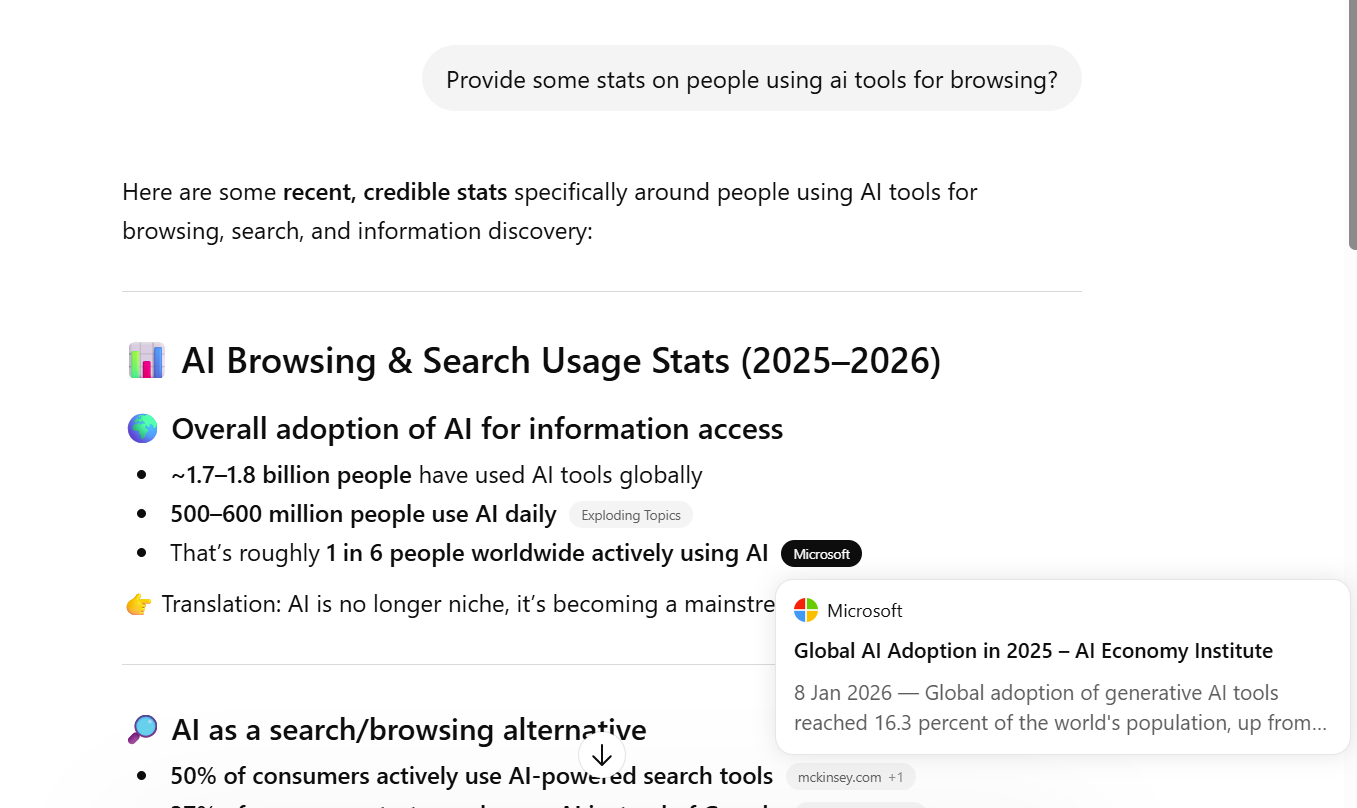Click the Microsoft source name in the card
Image resolution: width=1357 pixels, height=808 pixels.
coord(864,610)
